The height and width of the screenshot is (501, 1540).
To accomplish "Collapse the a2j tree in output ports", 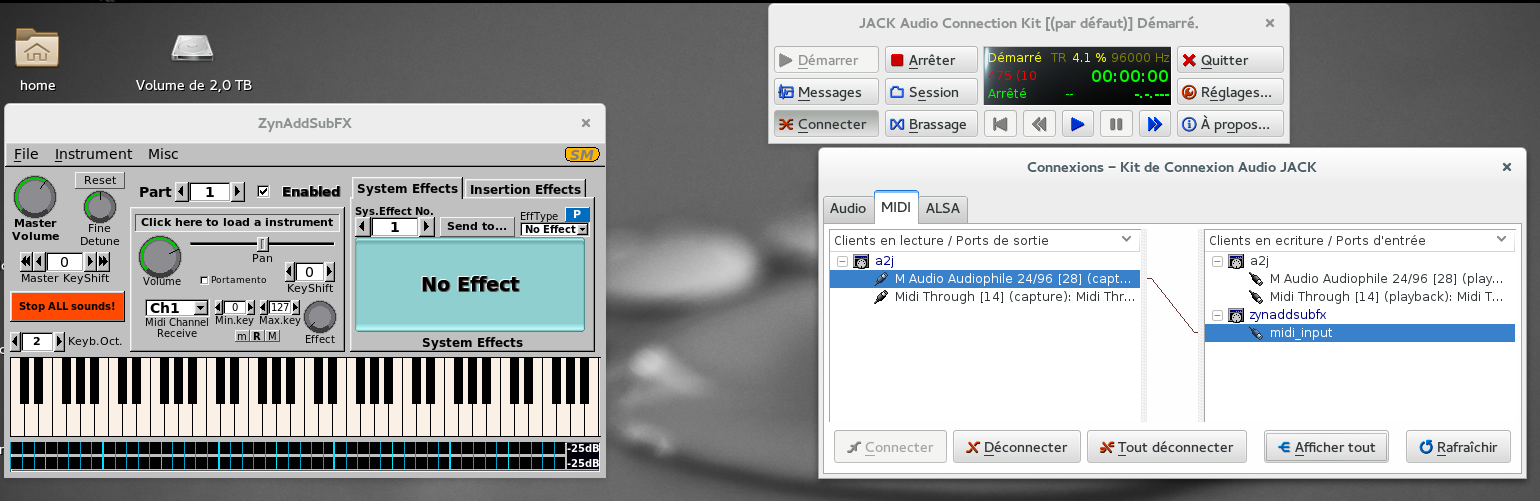I will pos(842,261).
